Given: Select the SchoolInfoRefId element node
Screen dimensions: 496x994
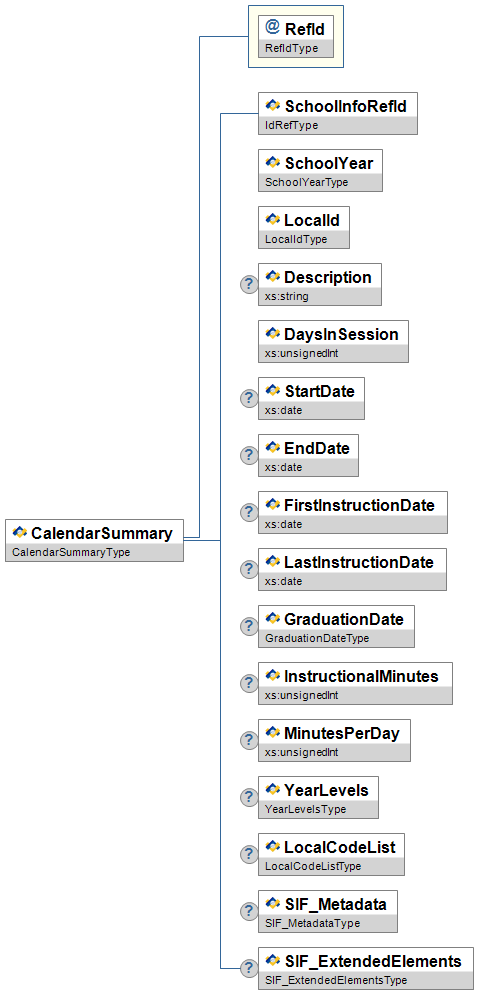Looking at the screenshot, I should (337, 113).
